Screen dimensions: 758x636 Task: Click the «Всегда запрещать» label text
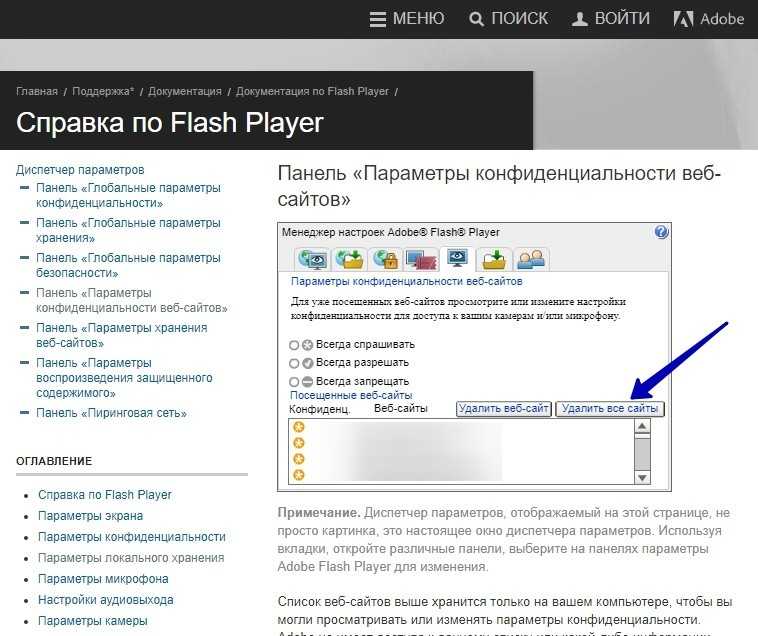(x=362, y=381)
